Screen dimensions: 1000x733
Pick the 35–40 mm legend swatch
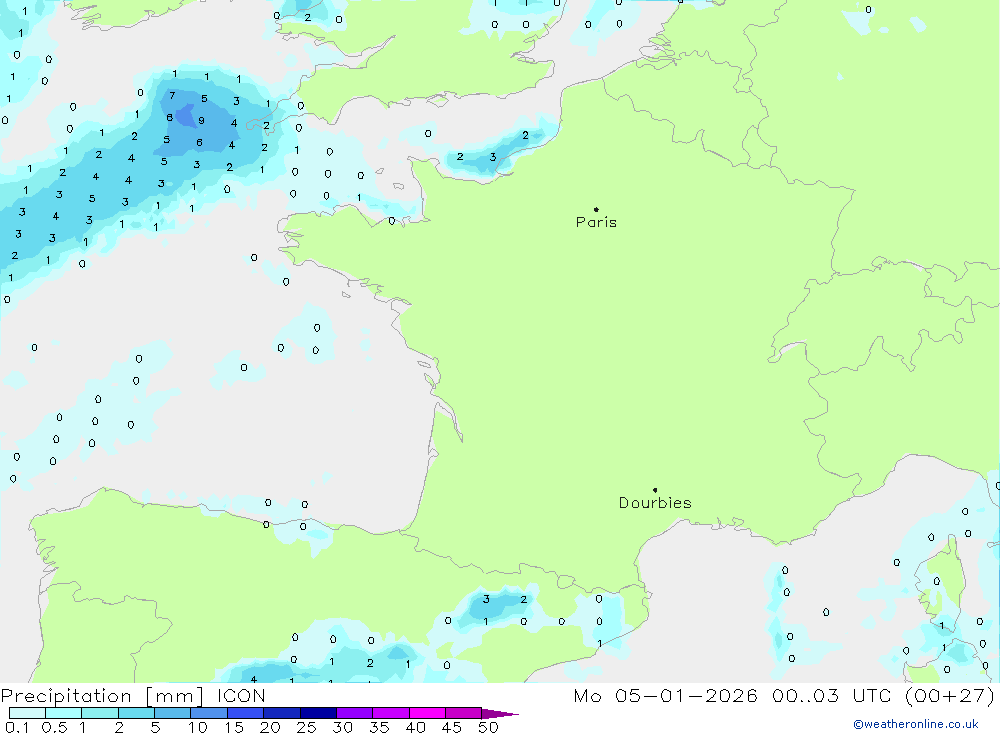(x=390, y=713)
